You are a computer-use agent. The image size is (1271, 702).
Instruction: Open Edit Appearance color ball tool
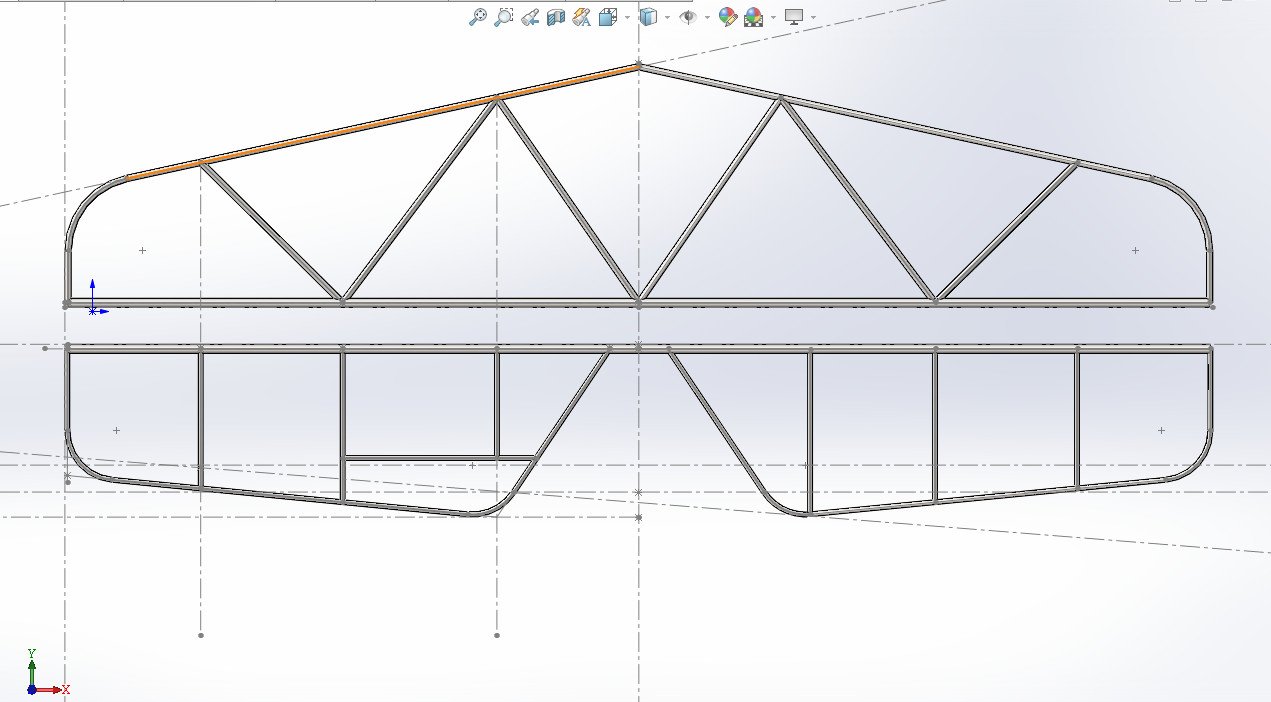click(x=727, y=17)
